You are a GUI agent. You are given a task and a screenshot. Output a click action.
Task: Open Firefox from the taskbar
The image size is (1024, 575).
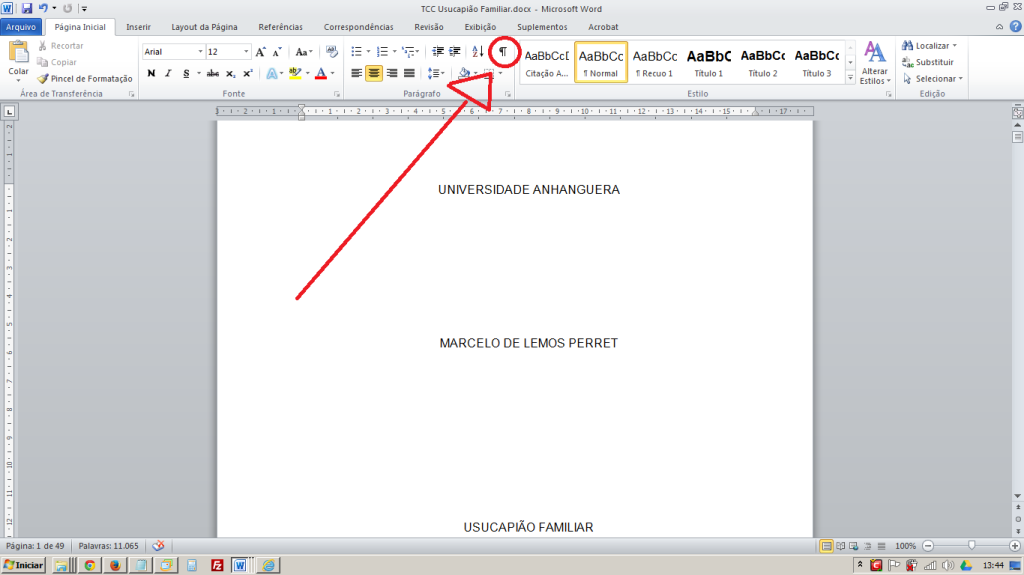(x=115, y=565)
